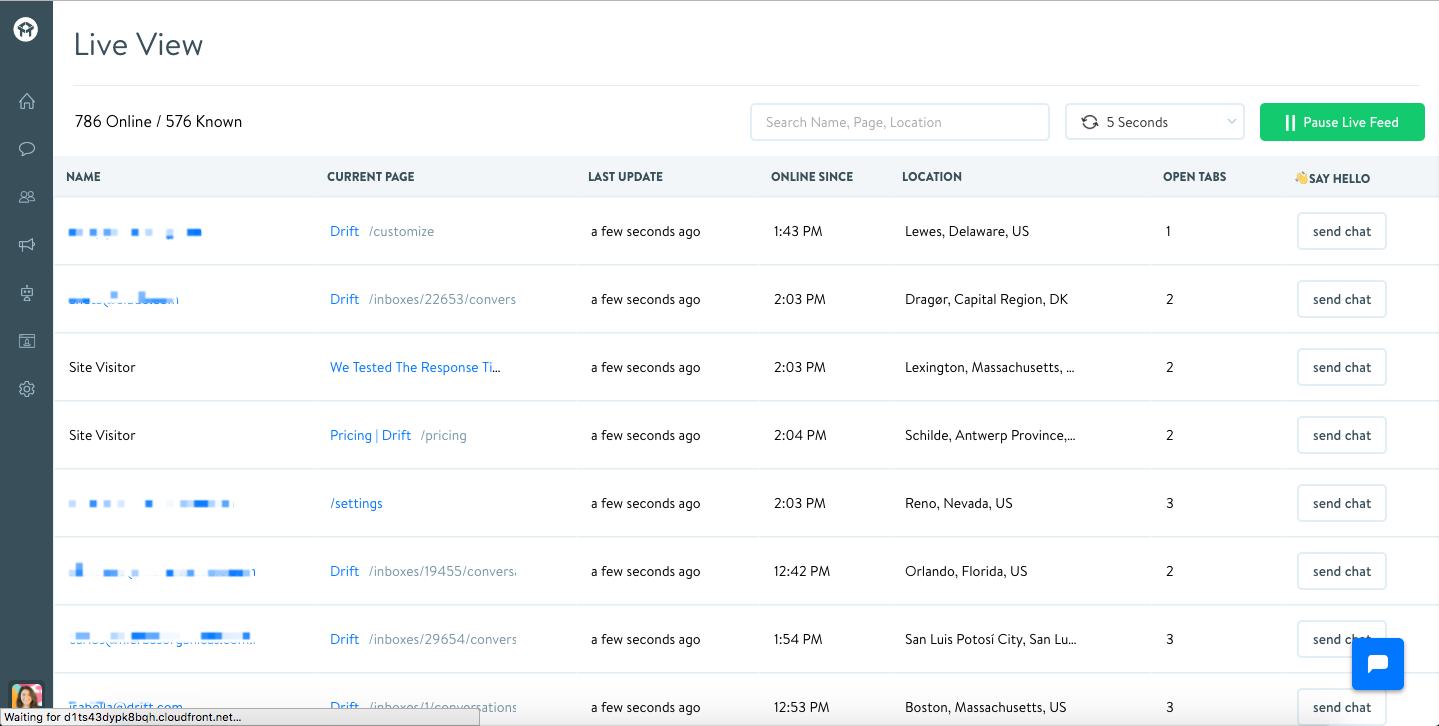Click the 'Orlando, Florida, US' location cell
Image resolution: width=1439 pixels, height=726 pixels.
coord(966,571)
